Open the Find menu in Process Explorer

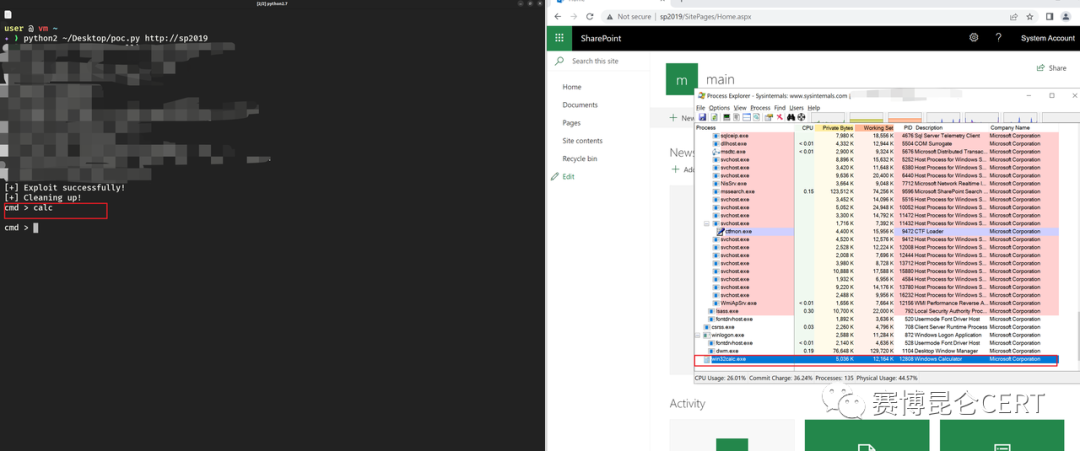780,108
